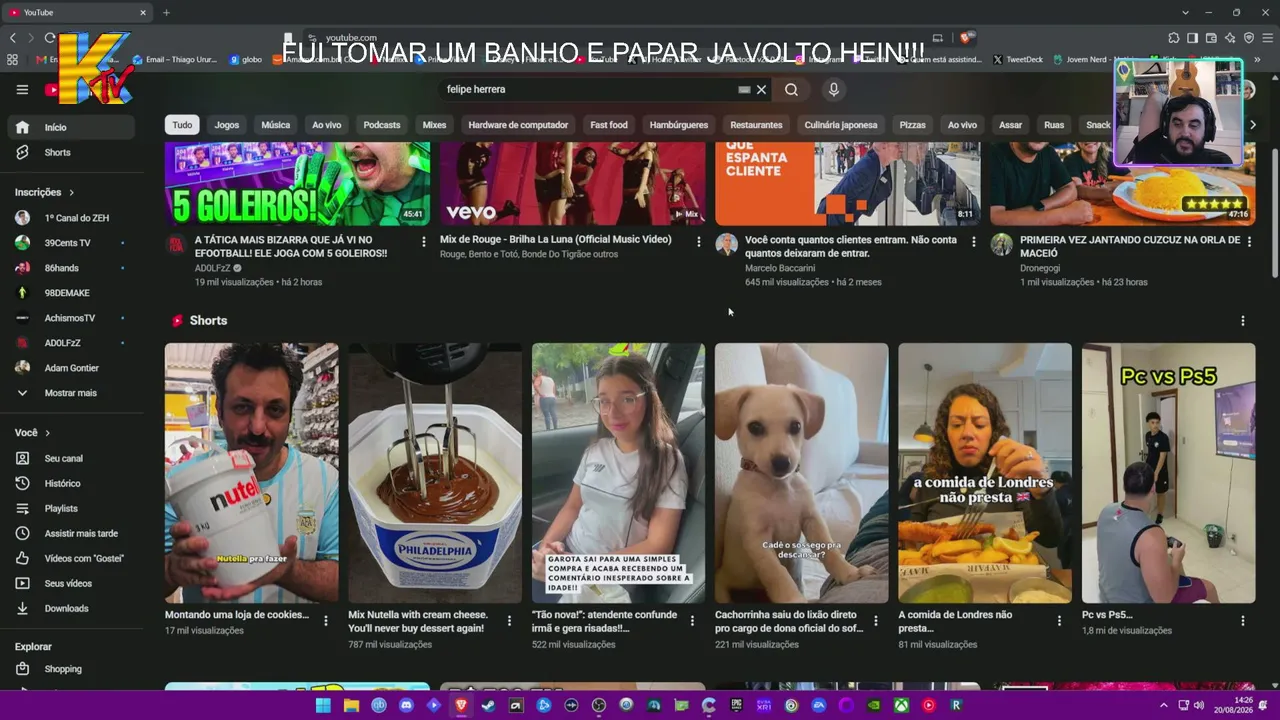This screenshot has height=720, width=1280.
Task: Open Discord from the taskbar
Action: [x=406, y=705]
